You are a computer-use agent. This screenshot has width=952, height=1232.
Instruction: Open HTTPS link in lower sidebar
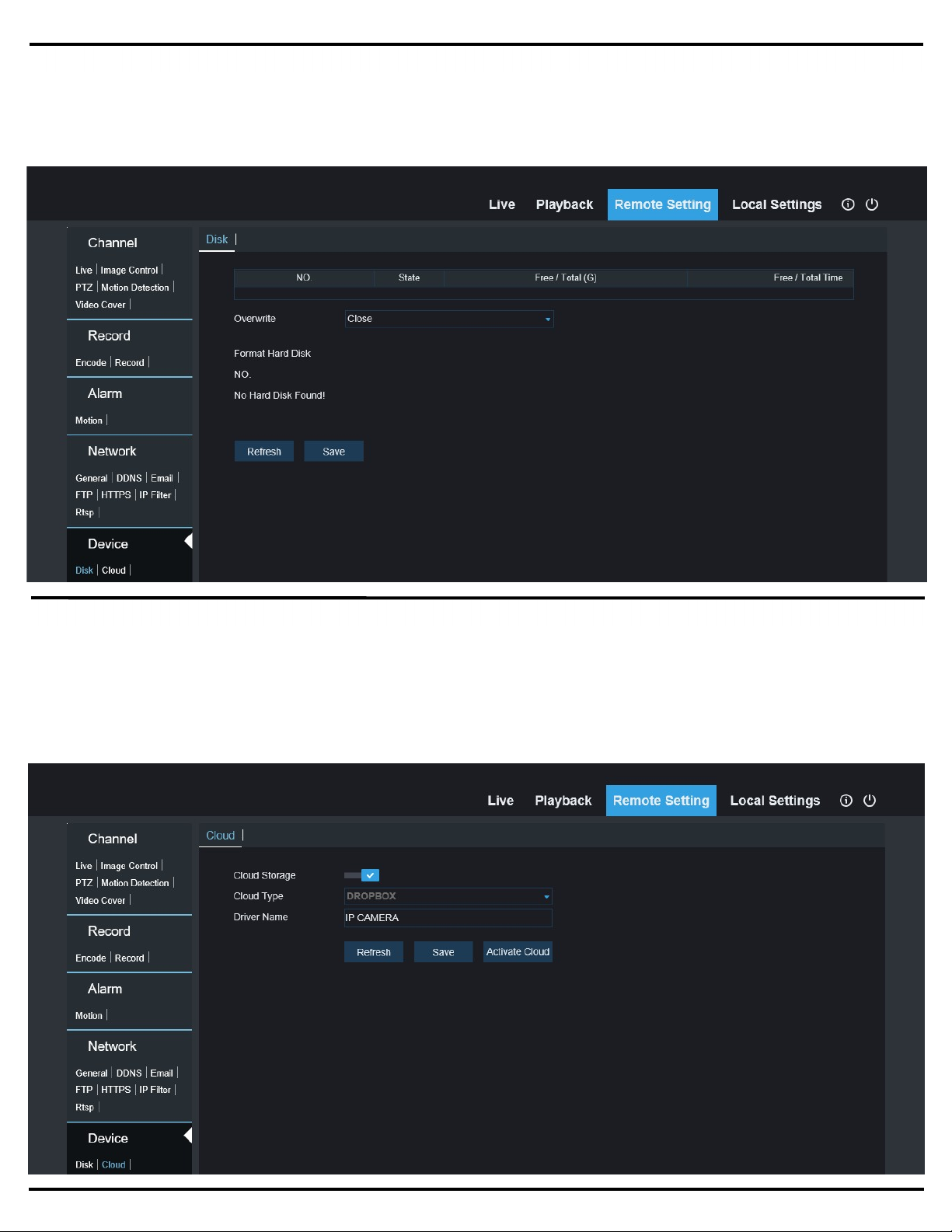(116, 1090)
